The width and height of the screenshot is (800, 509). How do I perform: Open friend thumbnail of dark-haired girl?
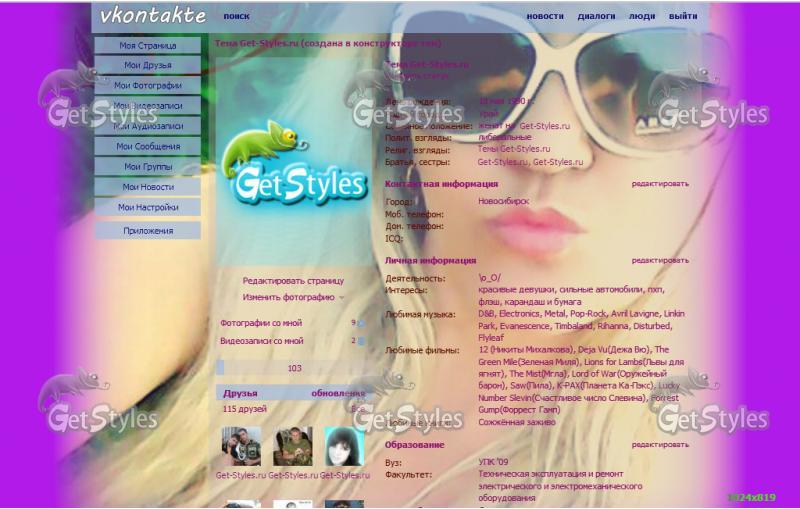(x=344, y=446)
